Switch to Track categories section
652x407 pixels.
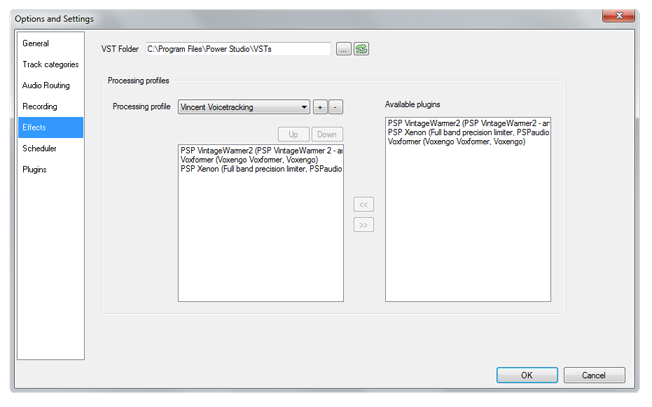point(49,65)
